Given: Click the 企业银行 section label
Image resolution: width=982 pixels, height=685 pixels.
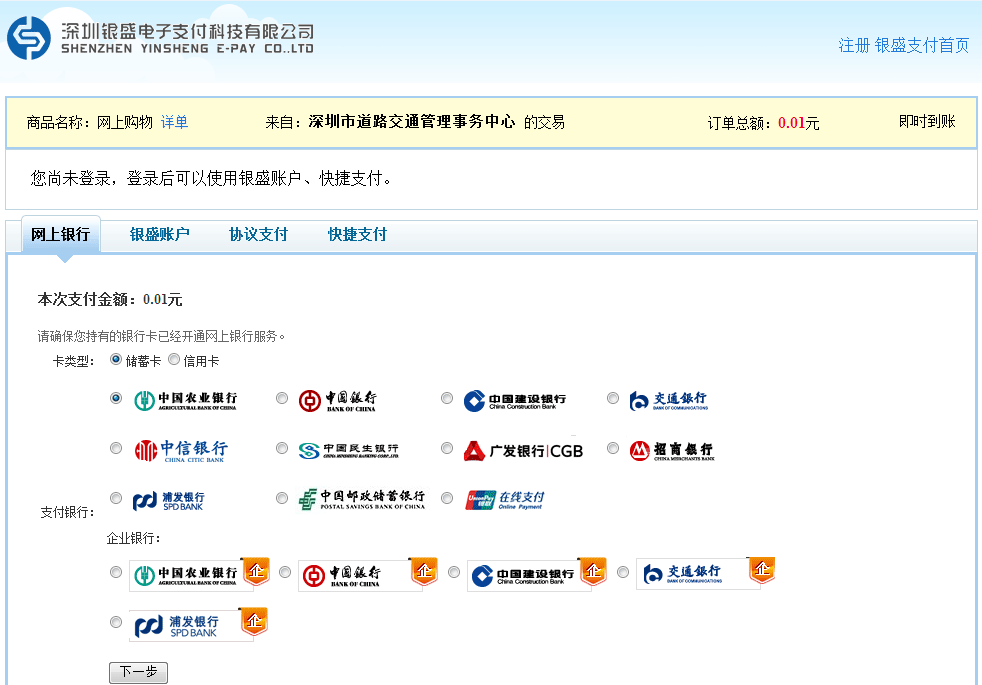Looking at the screenshot, I should 133,538.
